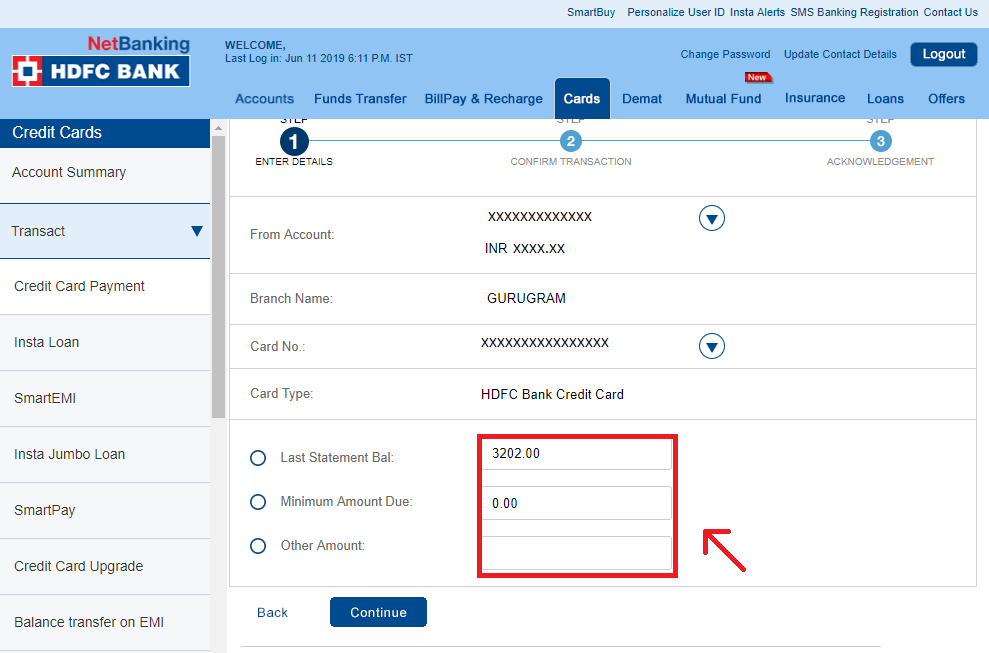Screen dimensions: 989x653
Task: Click the Continue button
Action: pos(378,612)
